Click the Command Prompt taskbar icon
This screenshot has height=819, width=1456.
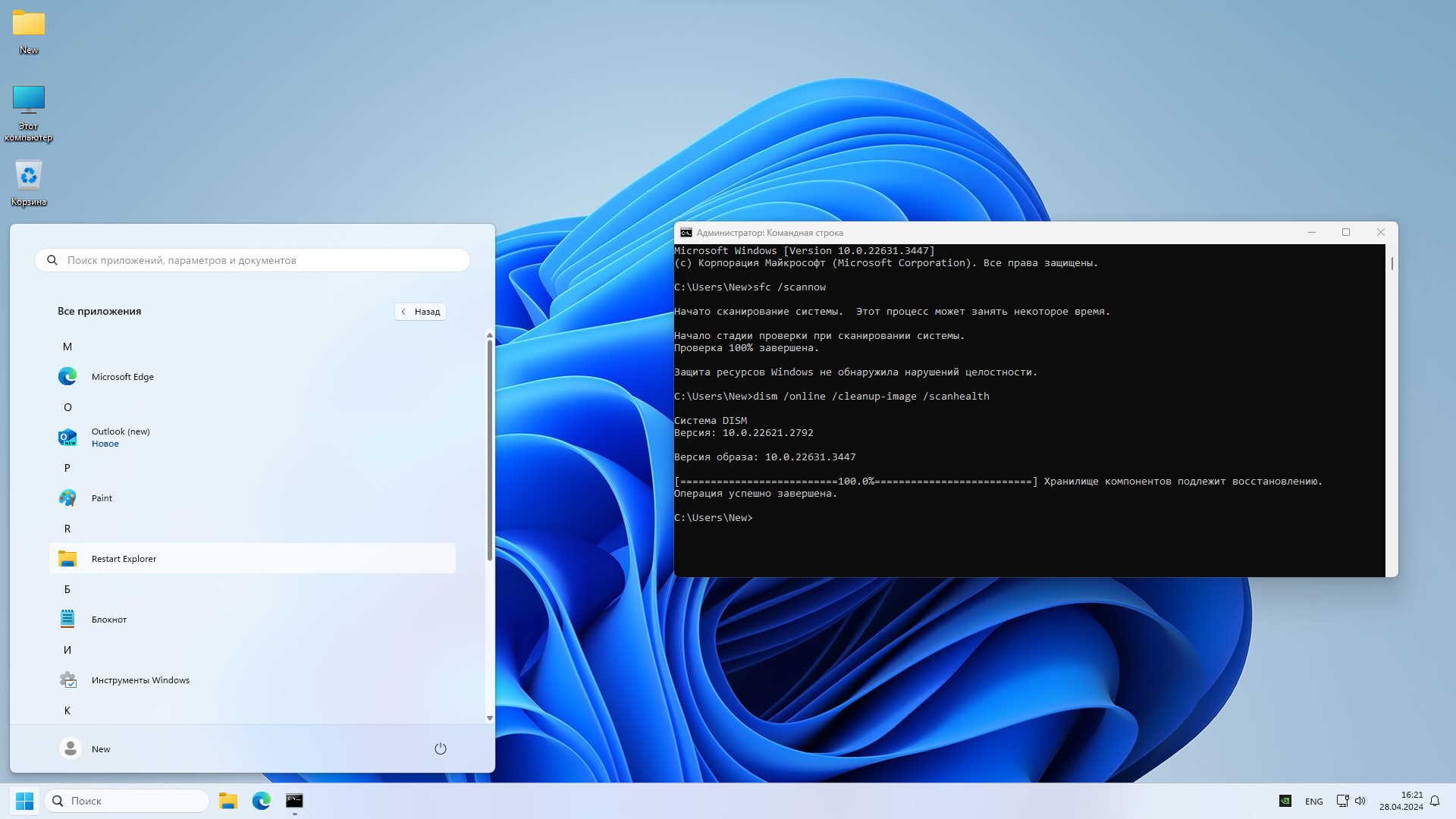pyautogui.click(x=294, y=801)
